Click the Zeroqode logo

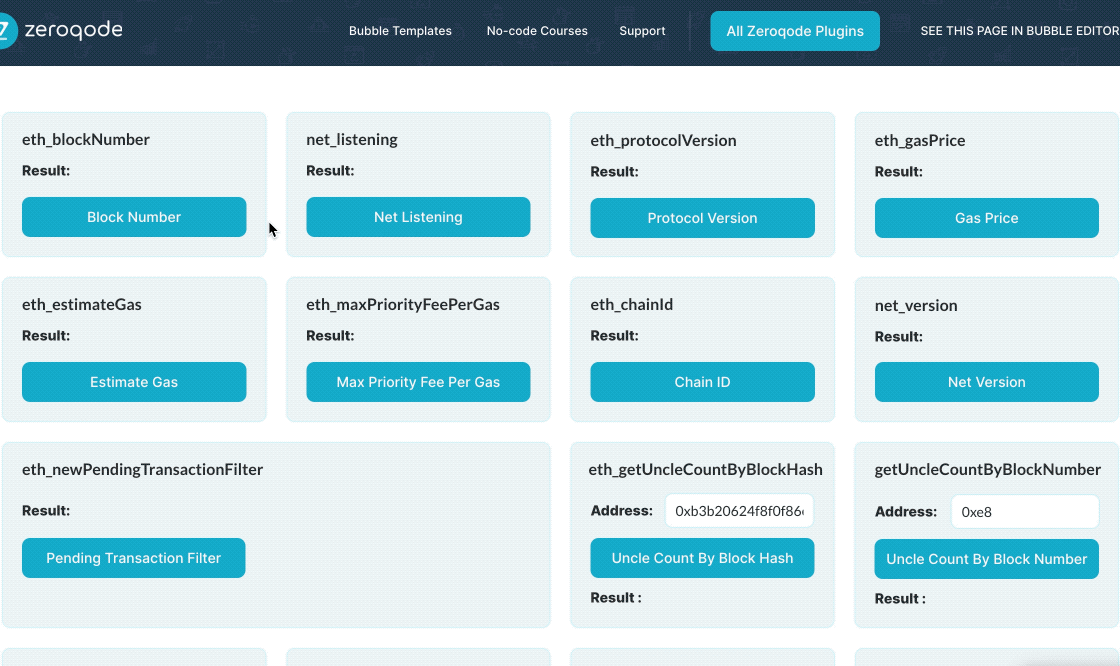click(x=61, y=30)
